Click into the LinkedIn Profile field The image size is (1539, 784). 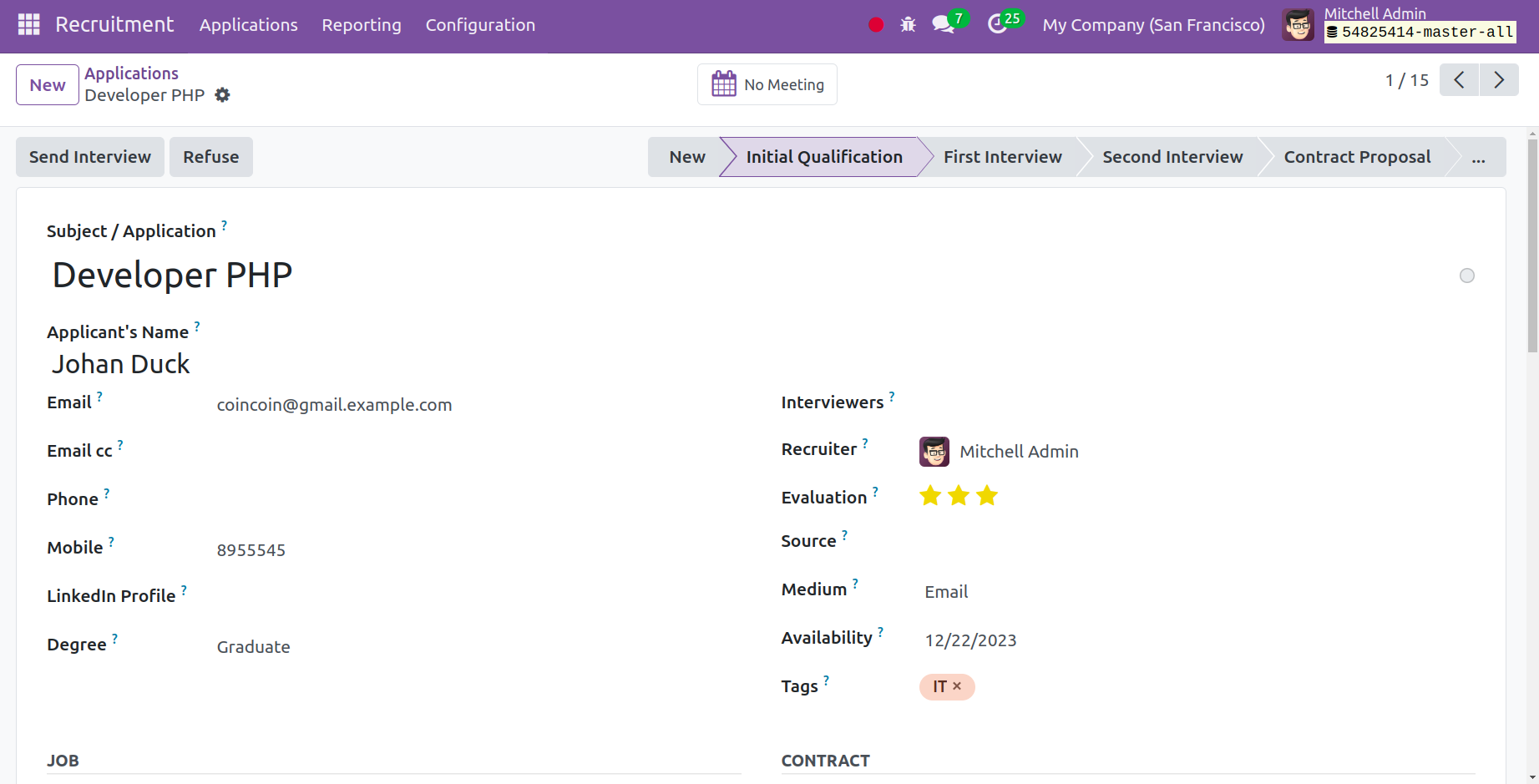(x=476, y=599)
